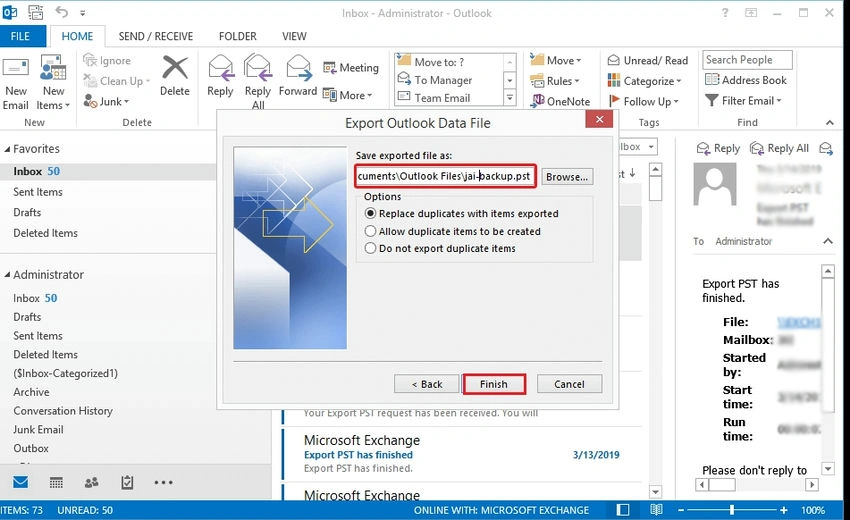Open People from navigation bar
Screen dimensions: 850x520
pyautogui.click(x=91, y=482)
